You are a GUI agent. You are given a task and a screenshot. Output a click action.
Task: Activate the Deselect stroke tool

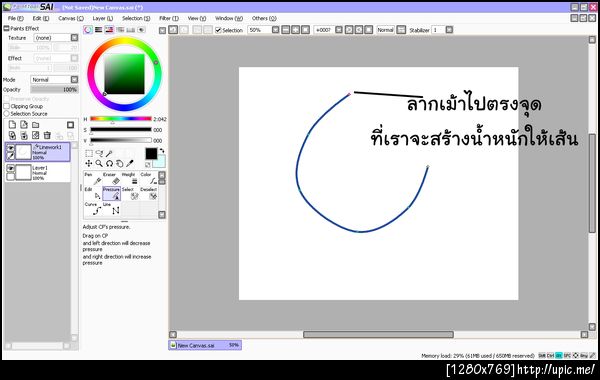tap(148, 193)
